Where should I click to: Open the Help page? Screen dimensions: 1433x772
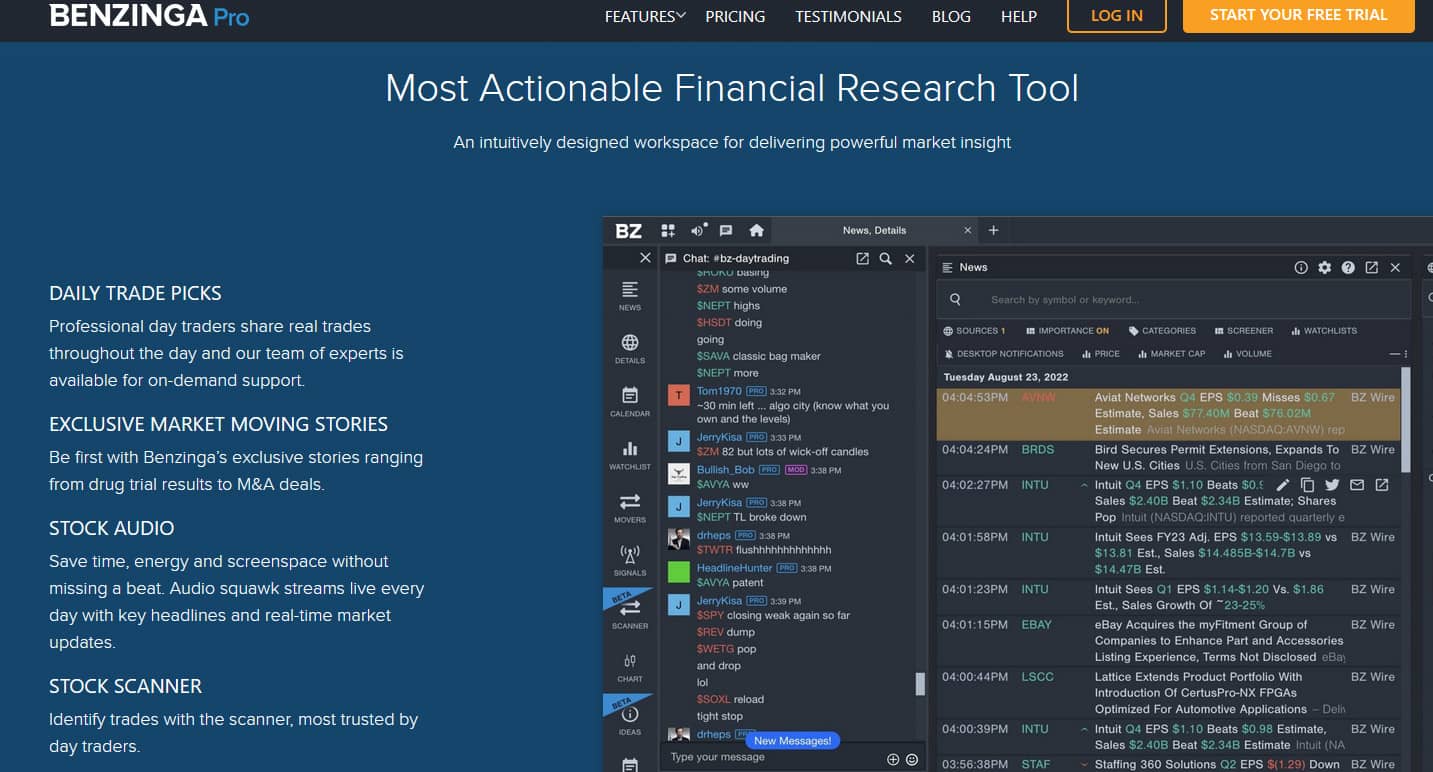pos(1019,16)
